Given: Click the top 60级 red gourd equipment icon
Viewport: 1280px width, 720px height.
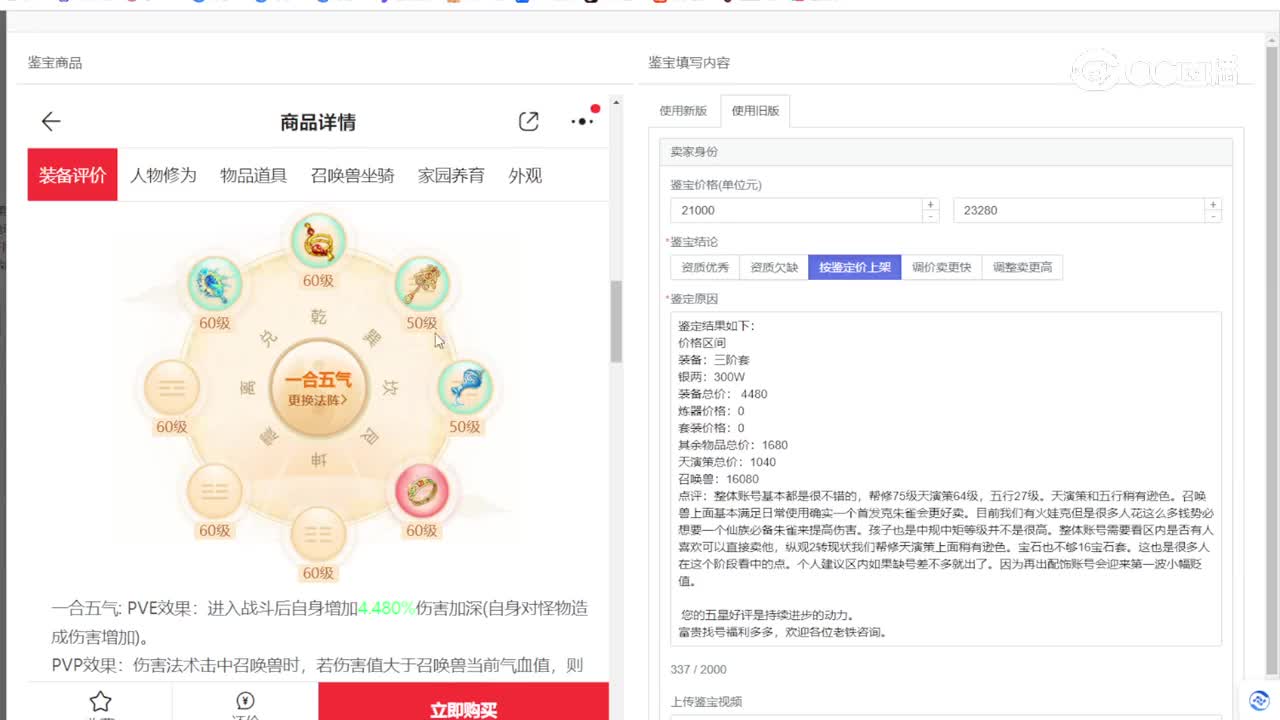Looking at the screenshot, I should 318,242.
